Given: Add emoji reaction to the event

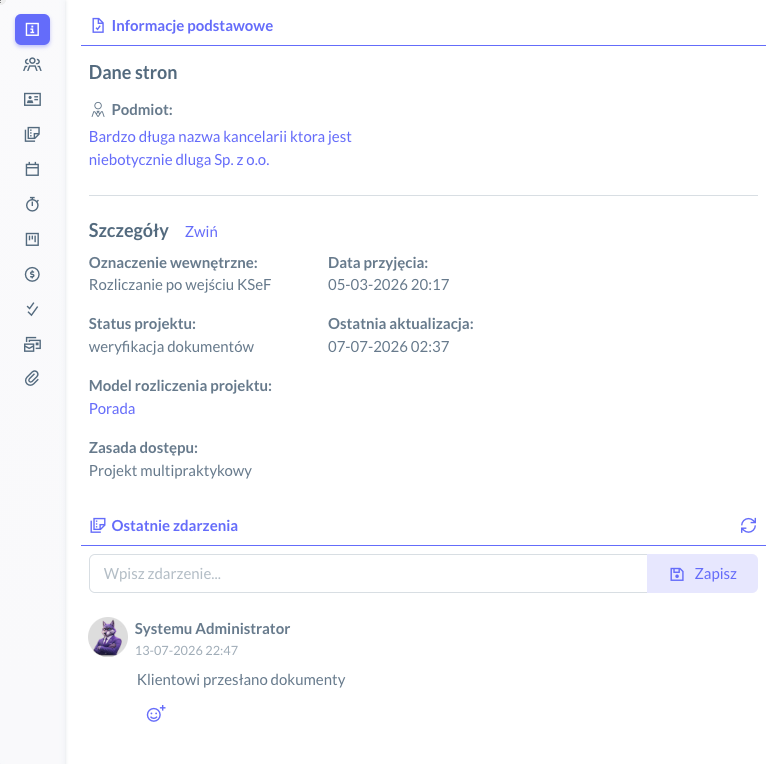Looking at the screenshot, I should pyautogui.click(x=156, y=714).
